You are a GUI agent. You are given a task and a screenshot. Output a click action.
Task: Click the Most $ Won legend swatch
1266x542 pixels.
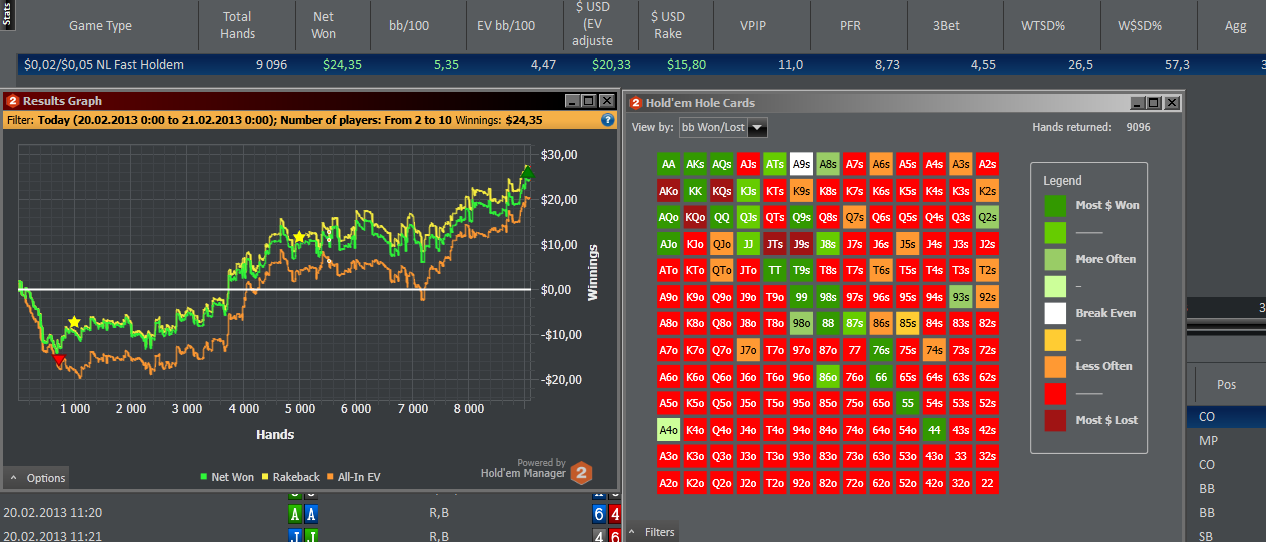1055,205
